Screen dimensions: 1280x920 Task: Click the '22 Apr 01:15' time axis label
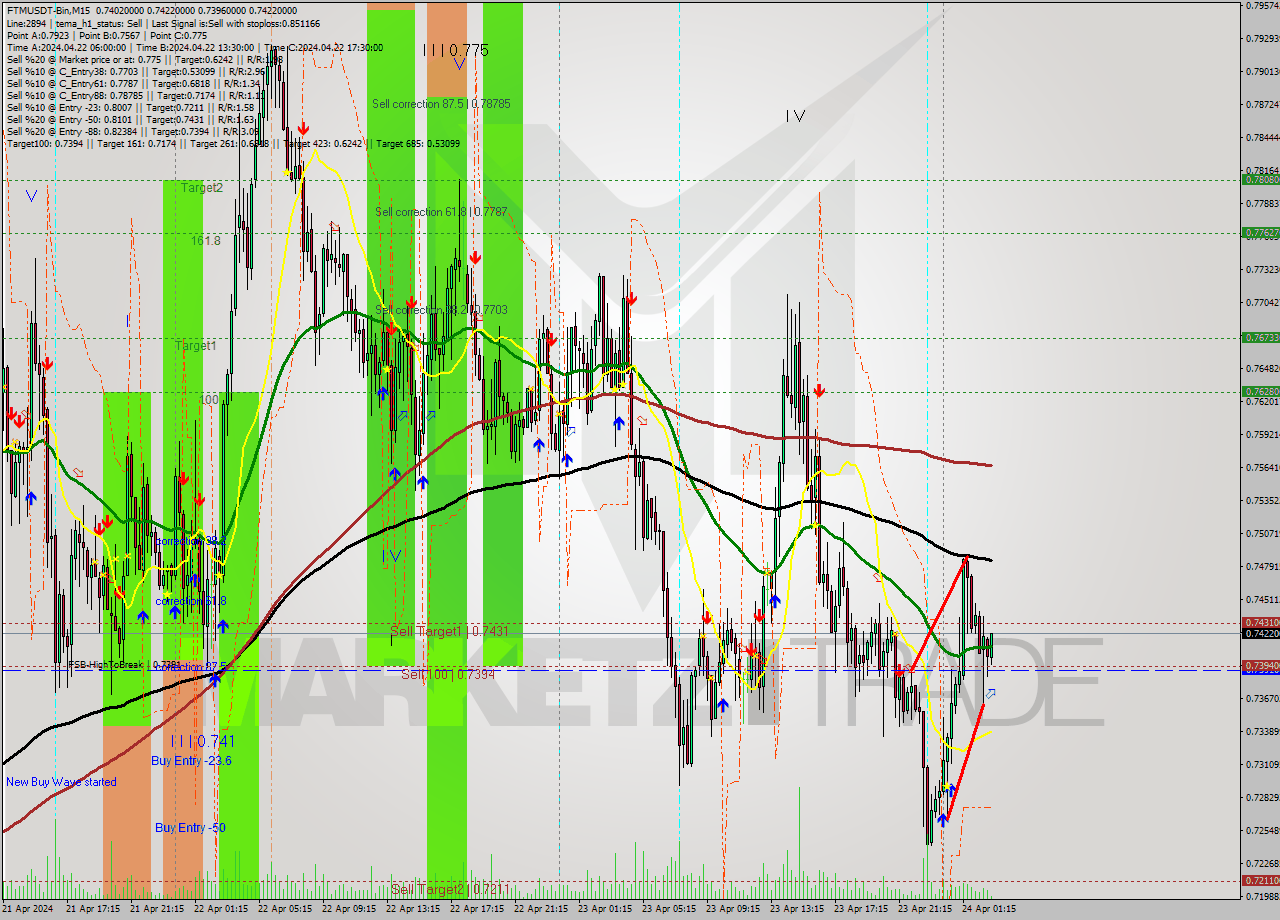[221, 909]
